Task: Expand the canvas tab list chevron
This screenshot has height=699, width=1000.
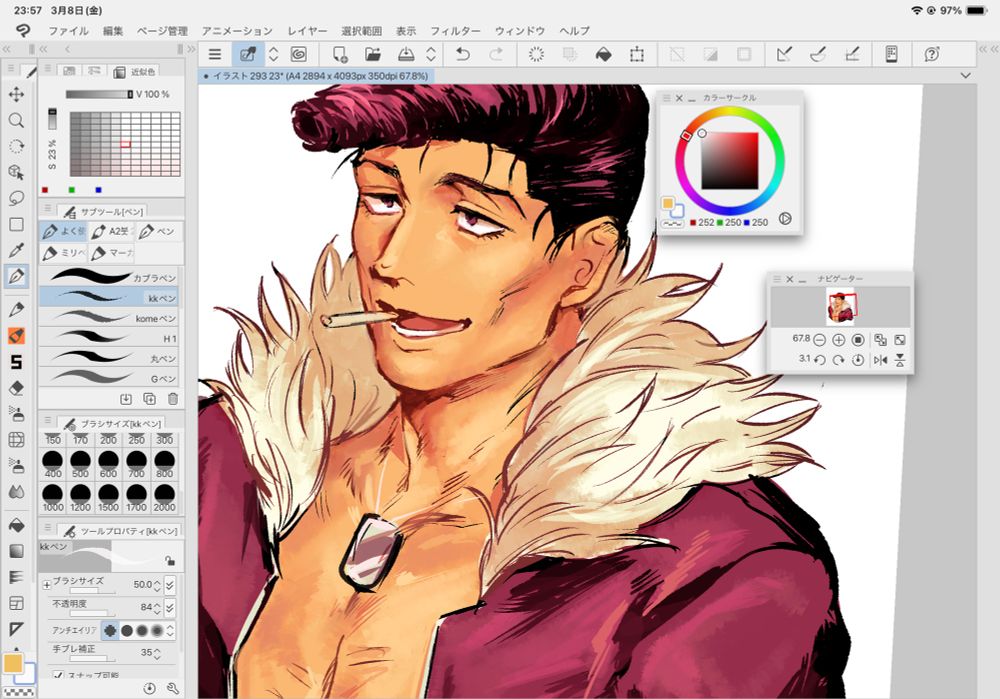Action: (x=965, y=76)
